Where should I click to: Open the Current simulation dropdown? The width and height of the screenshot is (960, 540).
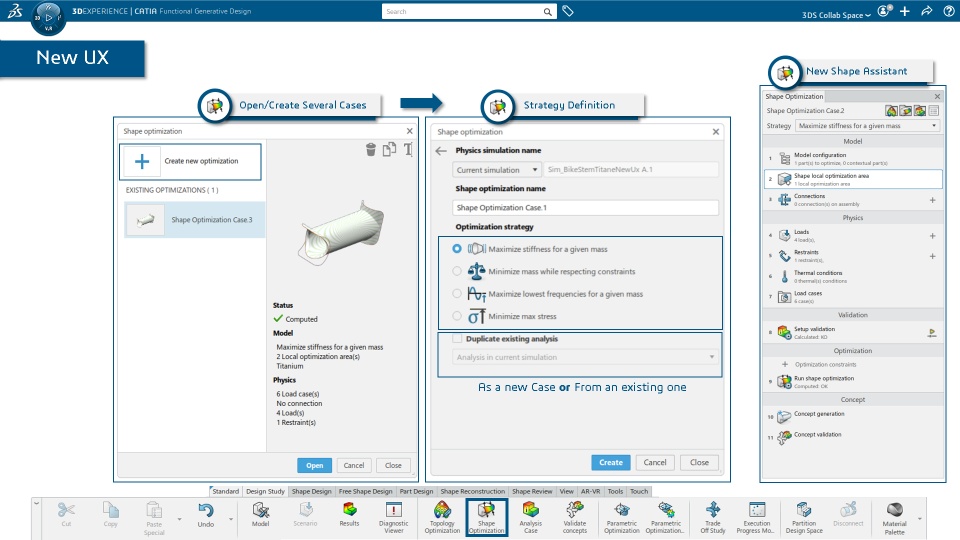497,170
